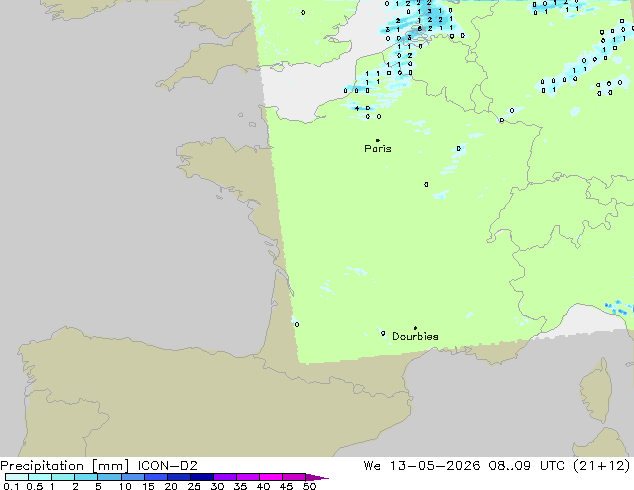Pick the 35–40 mm legend swatch
Screen dimensions: 634x490
pos(247,477)
